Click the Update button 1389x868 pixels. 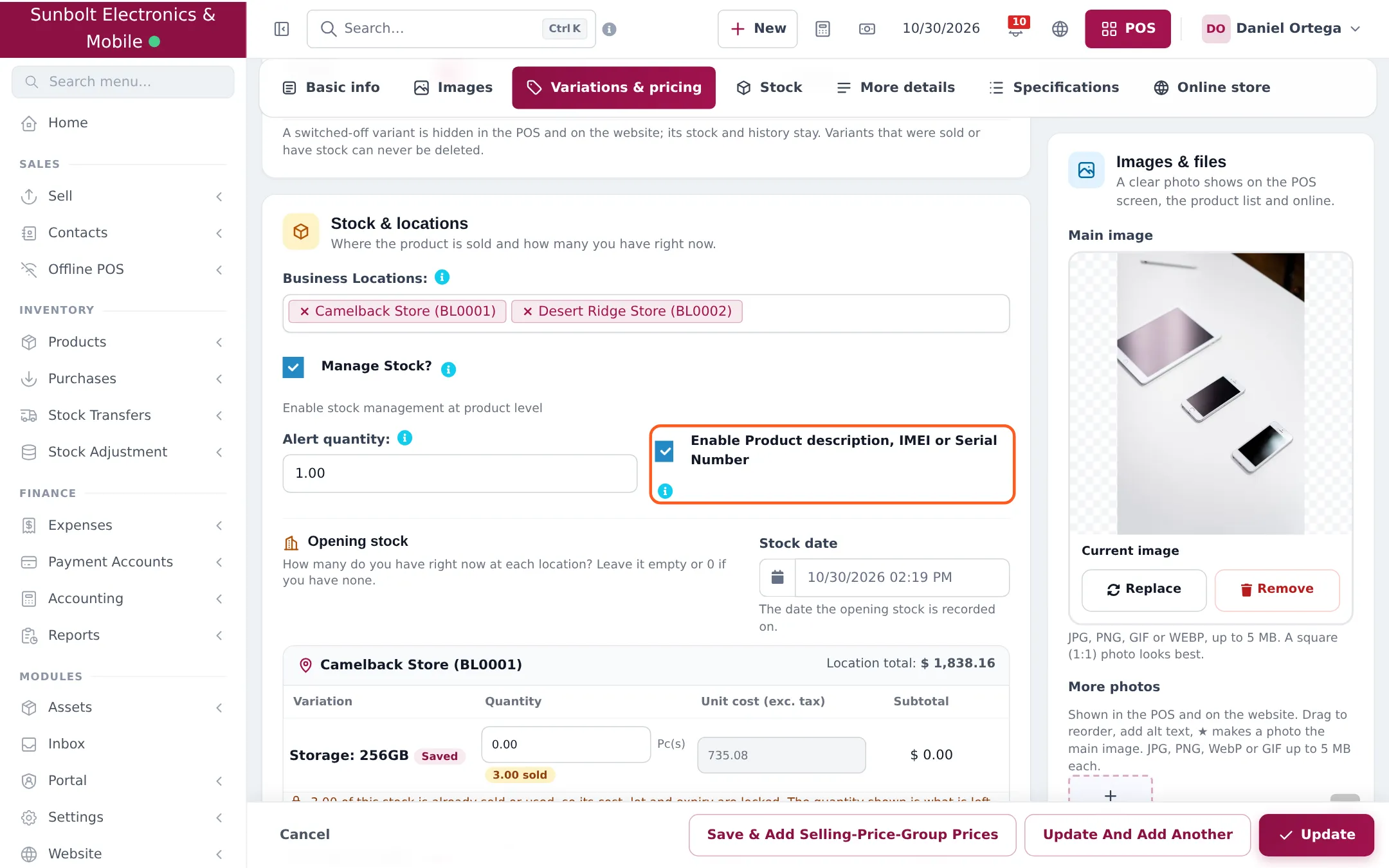tap(1316, 835)
